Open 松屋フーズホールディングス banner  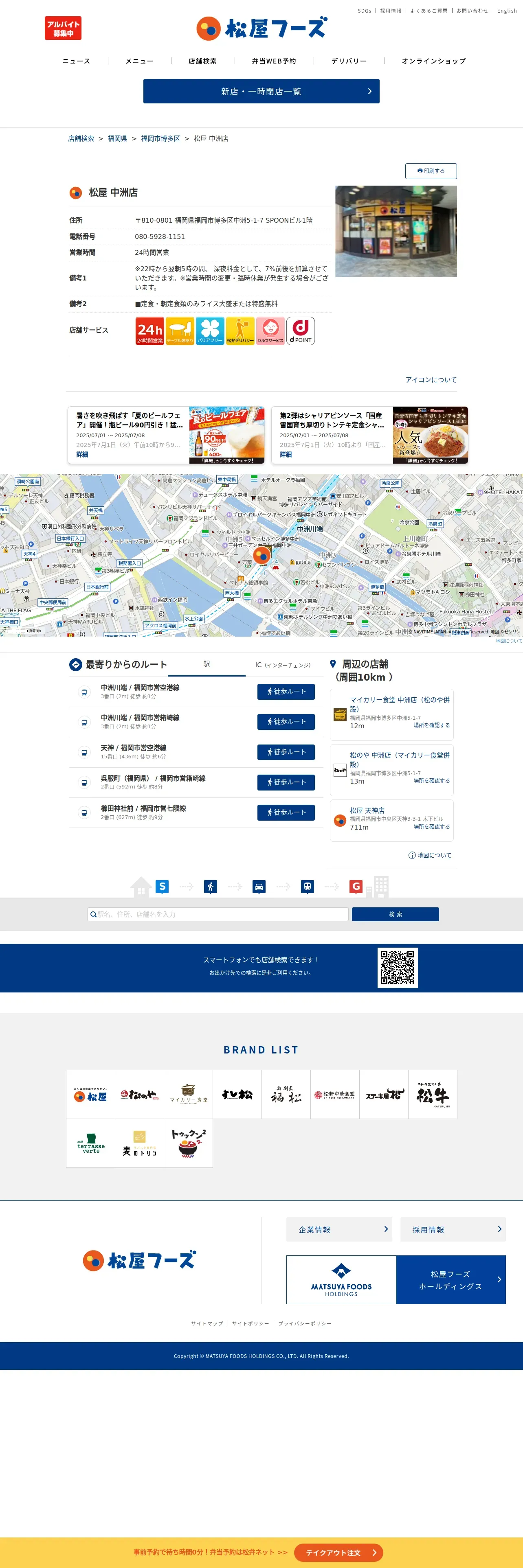396,1279
